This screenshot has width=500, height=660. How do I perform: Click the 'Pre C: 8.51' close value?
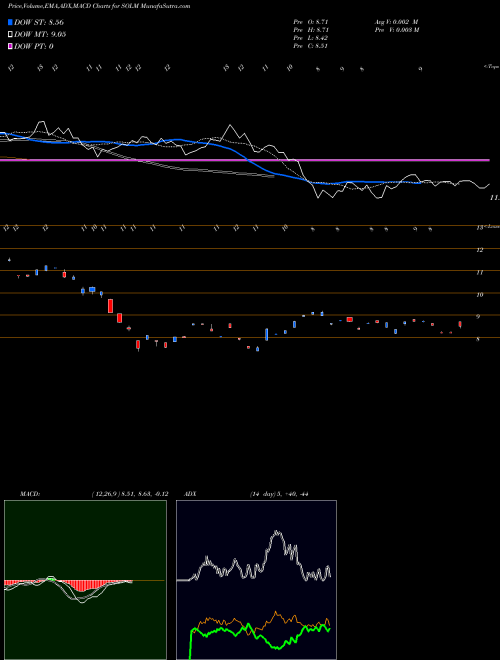tap(311, 46)
